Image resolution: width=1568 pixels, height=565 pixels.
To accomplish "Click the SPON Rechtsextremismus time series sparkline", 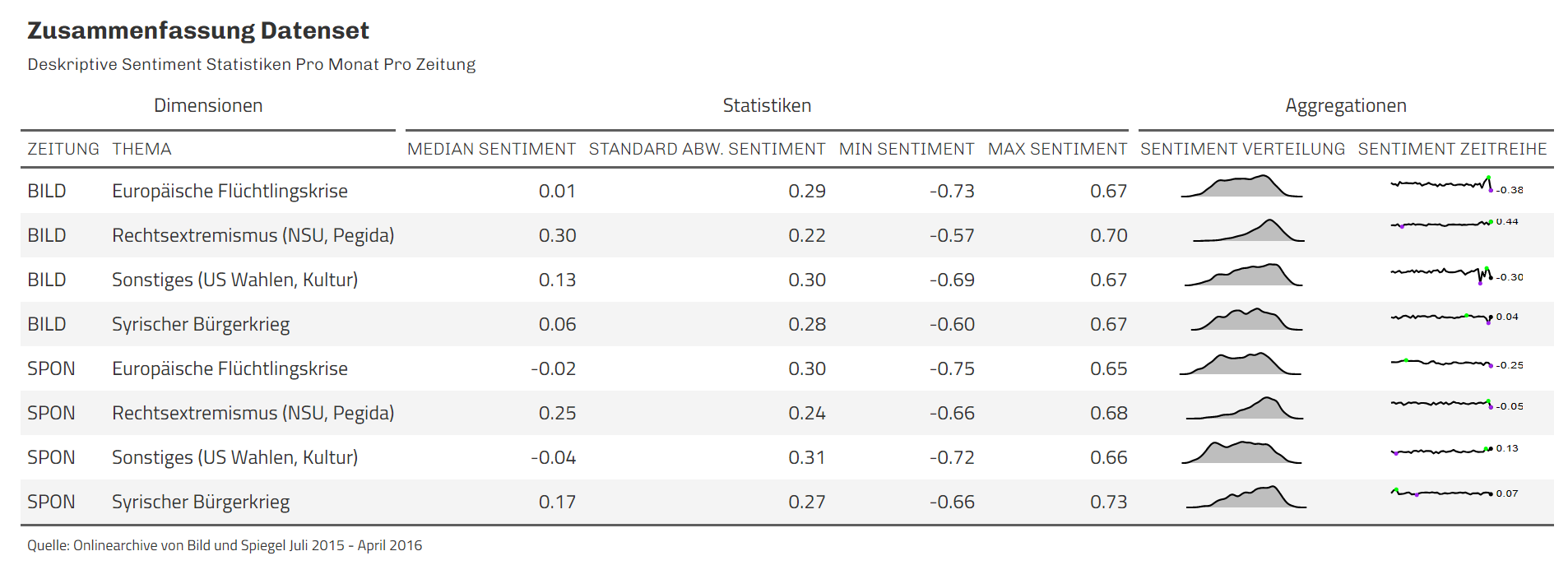I will 1441,404.
